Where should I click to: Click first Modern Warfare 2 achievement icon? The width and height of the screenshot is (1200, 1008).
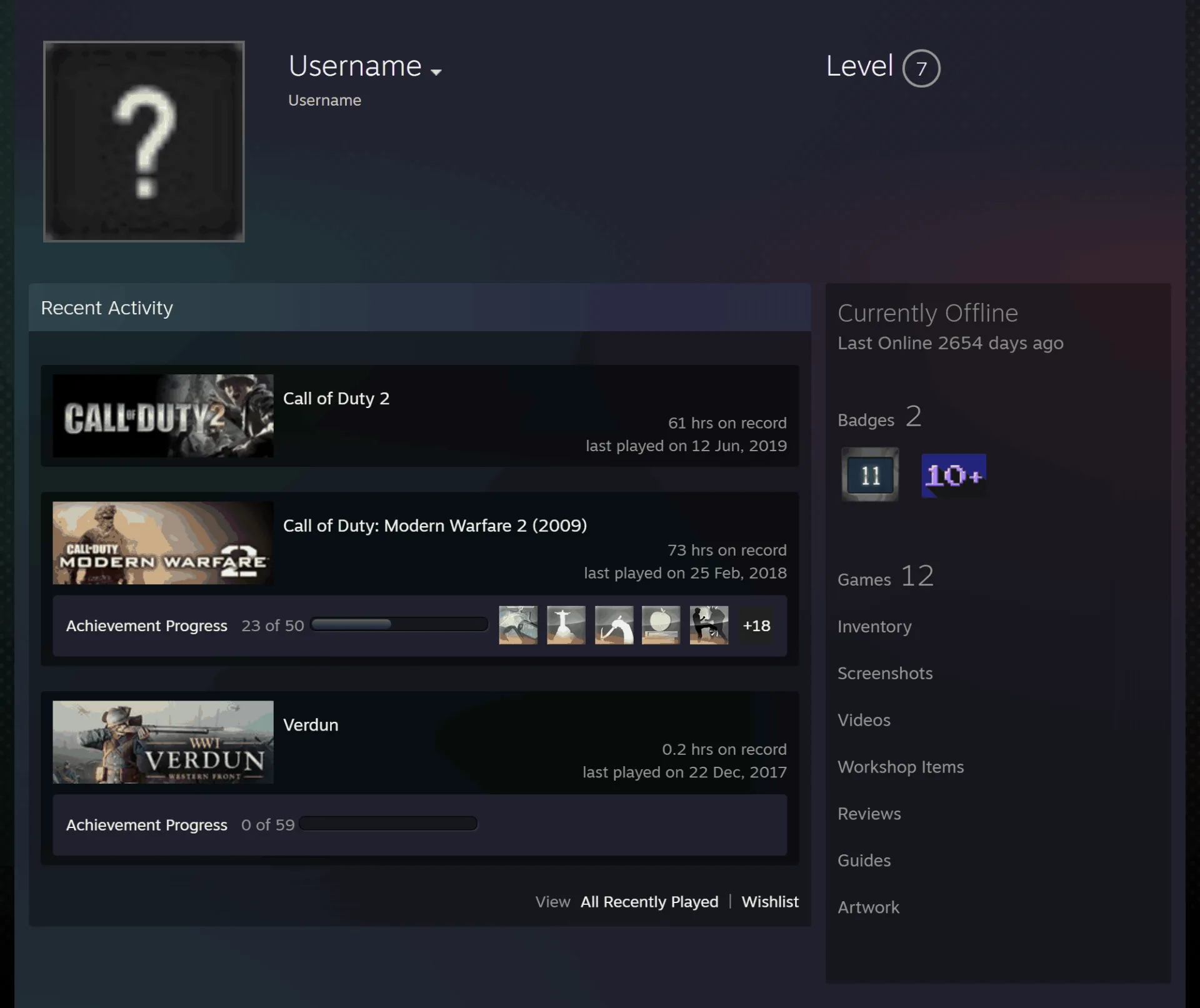click(x=518, y=625)
